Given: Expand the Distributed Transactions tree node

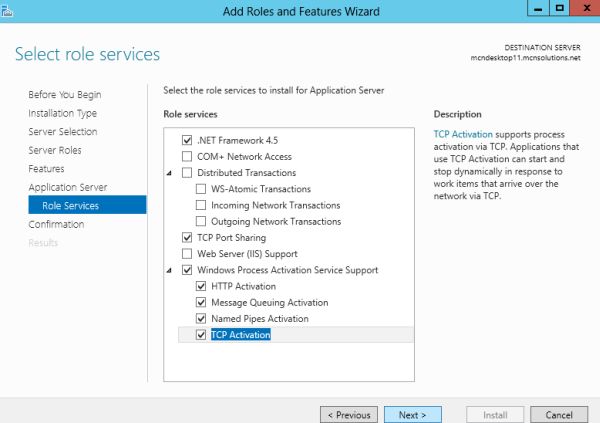Looking at the screenshot, I should pyautogui.click(x=171, y=173).
